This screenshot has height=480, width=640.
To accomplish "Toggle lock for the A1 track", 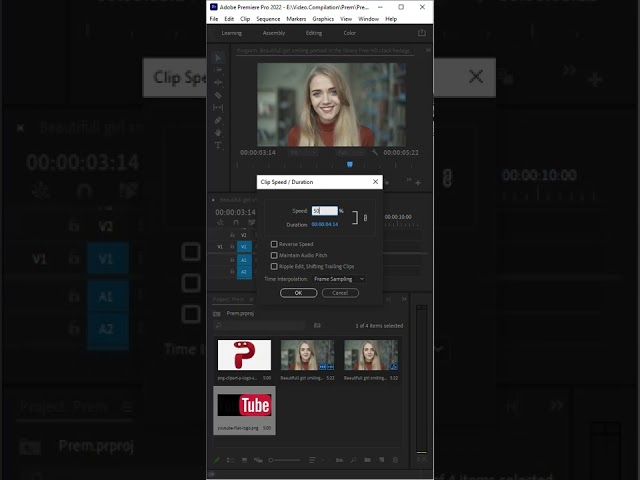I will pyautogui.click(x=232, y=260).
